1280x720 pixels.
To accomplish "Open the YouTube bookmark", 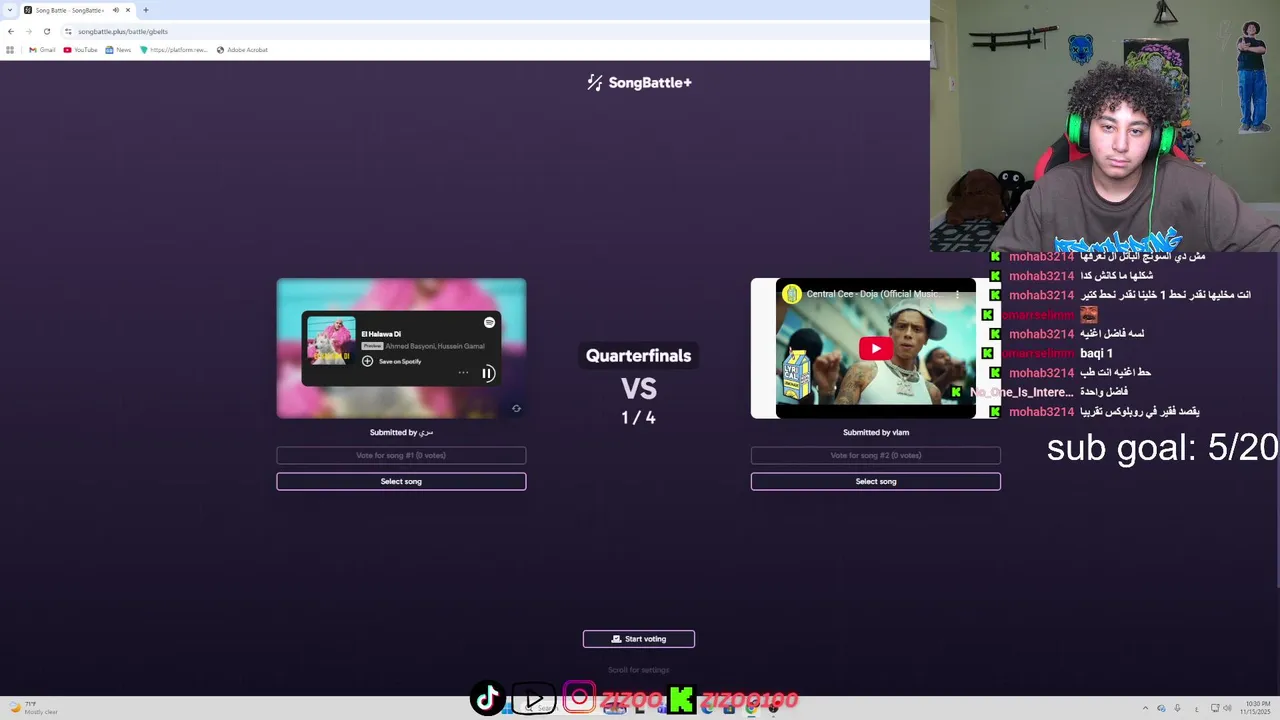I will click(80, 49).
